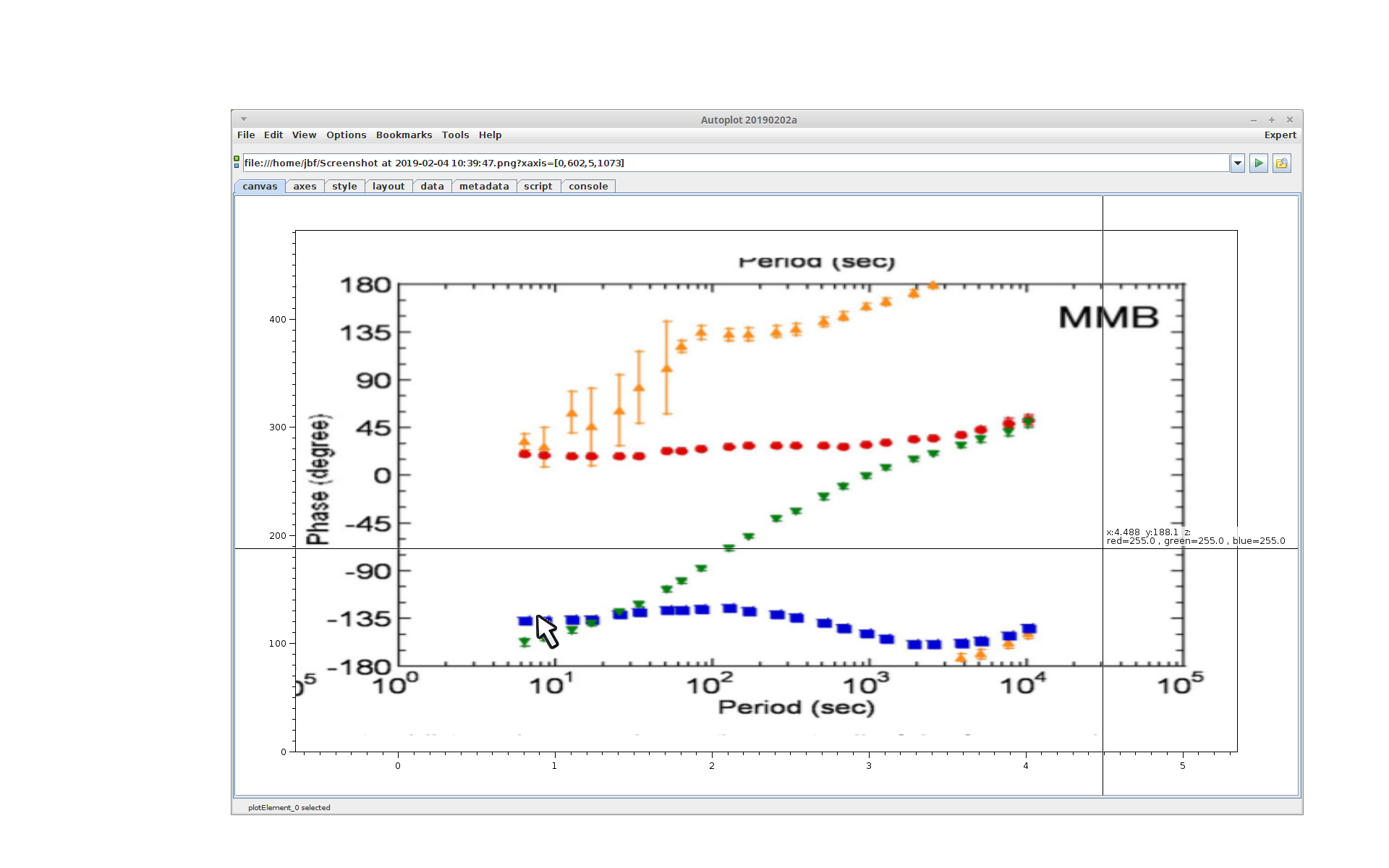1389x868 pixels.
Task: Click the green go/play button
Action: tap(1259, 163)
